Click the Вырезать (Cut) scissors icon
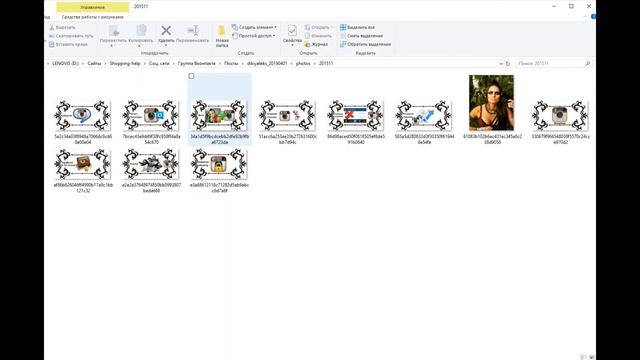The image size is (640, 360). (x=52, y=27)
